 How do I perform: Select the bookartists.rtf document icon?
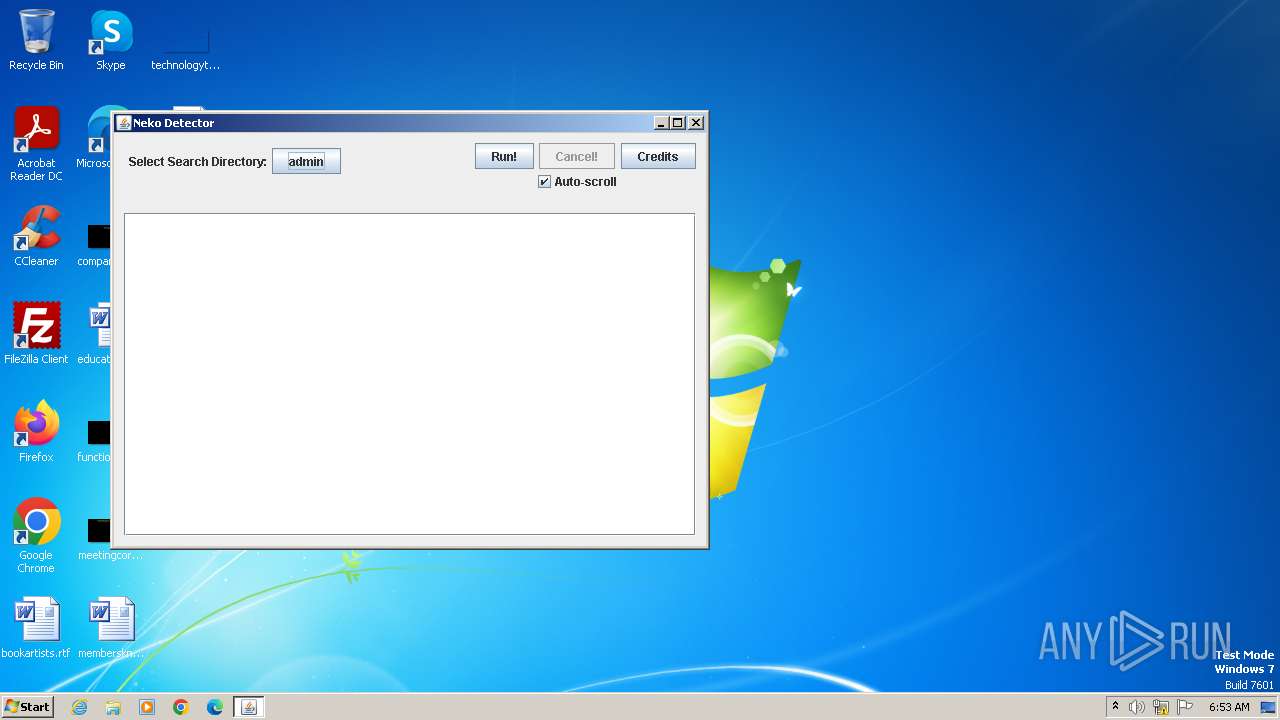click(36, 628)
